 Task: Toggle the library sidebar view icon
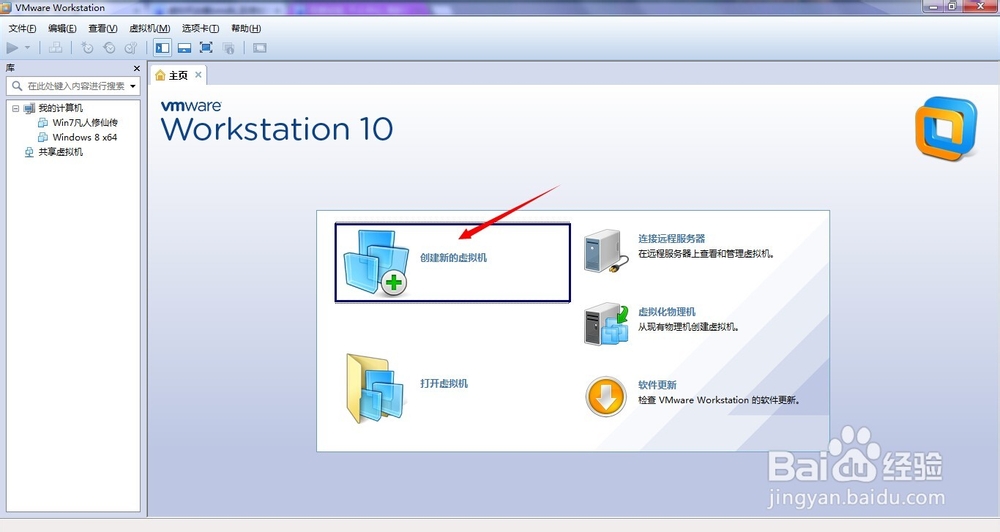coord(163,48)
